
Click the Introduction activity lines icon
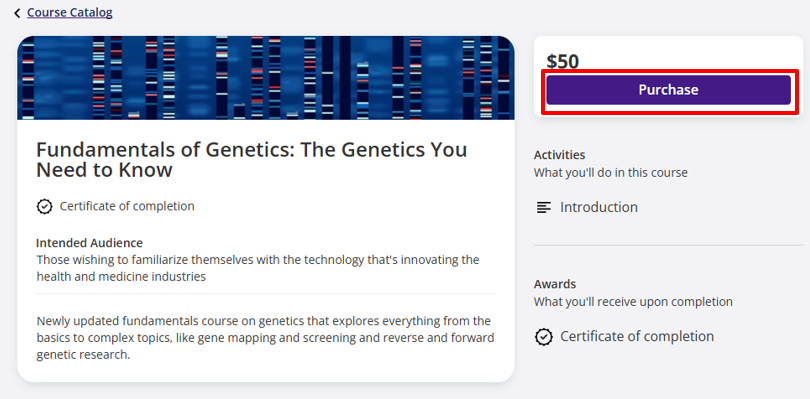(543, 208)
